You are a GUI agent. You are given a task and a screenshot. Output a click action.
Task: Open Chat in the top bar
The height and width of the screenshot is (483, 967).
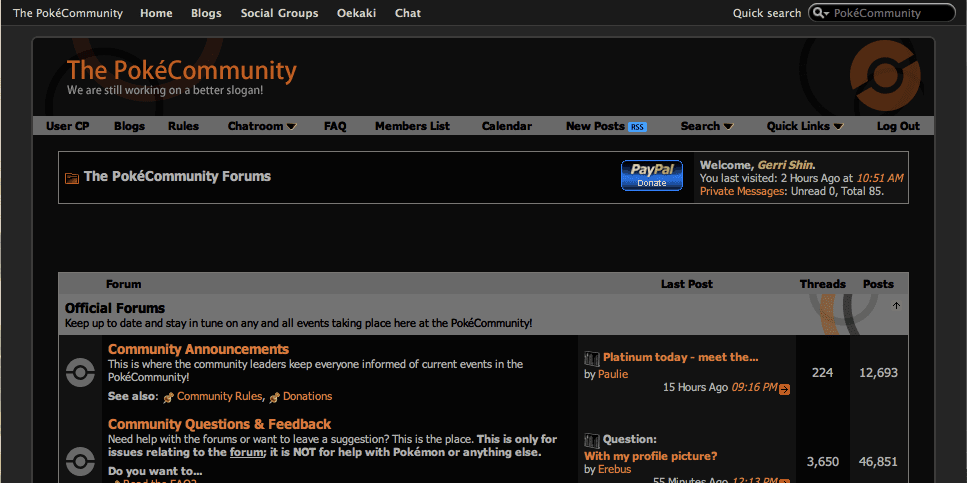click(408, 13)
